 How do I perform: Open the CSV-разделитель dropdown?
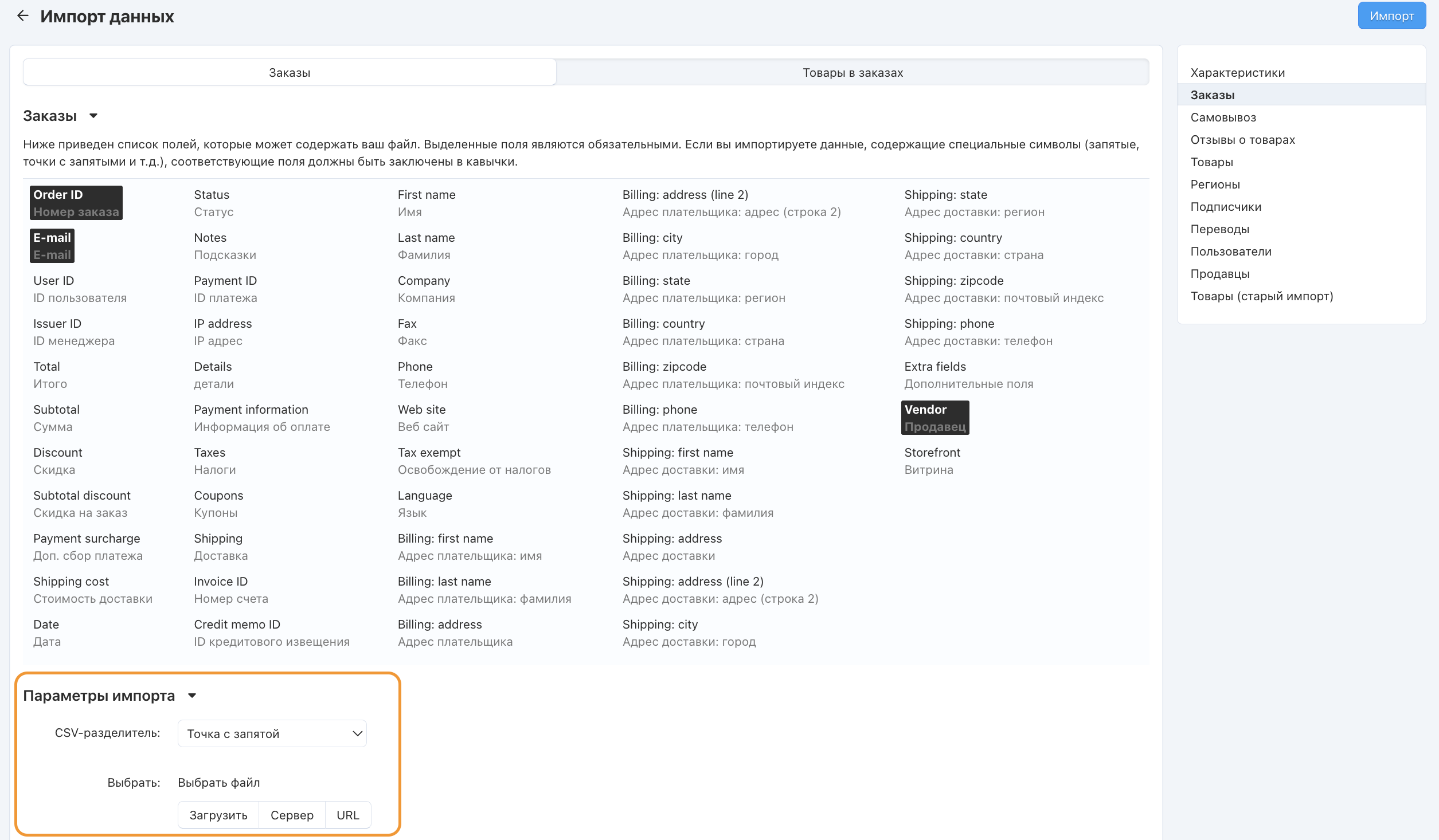pos(272,733)
